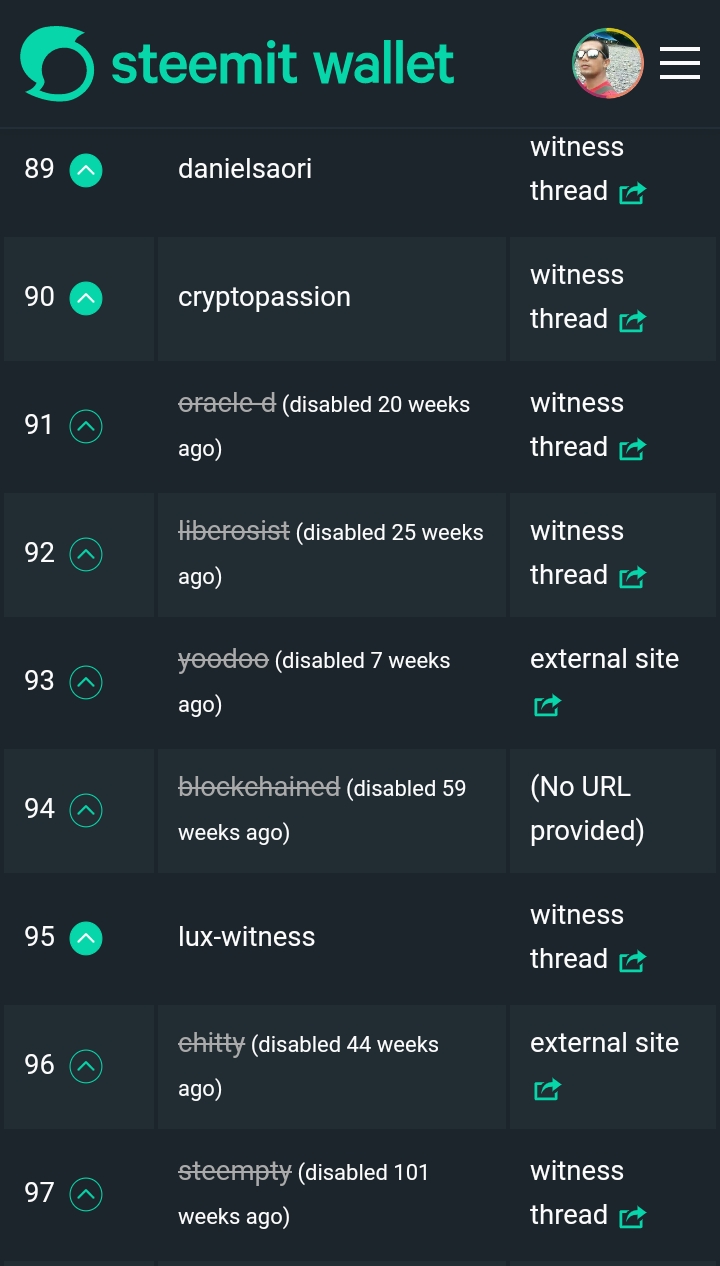Open cryptopassion account name
The image size is (720, 1266).
tap(264, 297)
